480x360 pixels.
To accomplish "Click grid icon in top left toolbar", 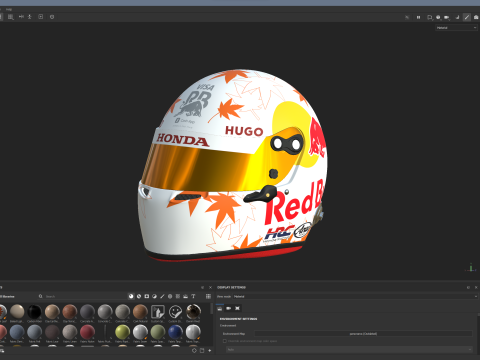I will click(x=11, y=17).
